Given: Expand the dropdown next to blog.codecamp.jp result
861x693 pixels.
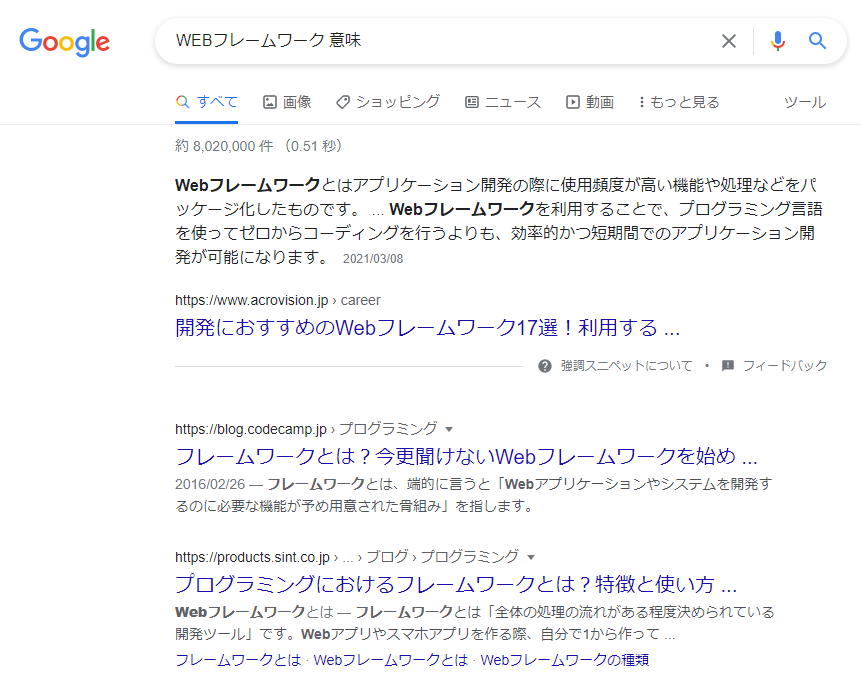Looking at the screenshot, I should (448, 427).
